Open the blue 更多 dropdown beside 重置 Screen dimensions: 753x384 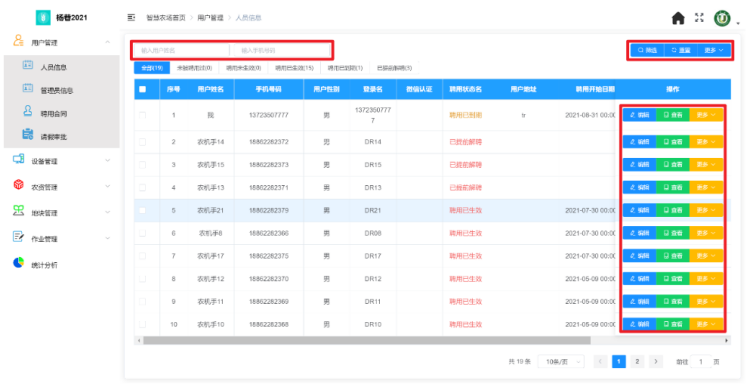(714, 50)
